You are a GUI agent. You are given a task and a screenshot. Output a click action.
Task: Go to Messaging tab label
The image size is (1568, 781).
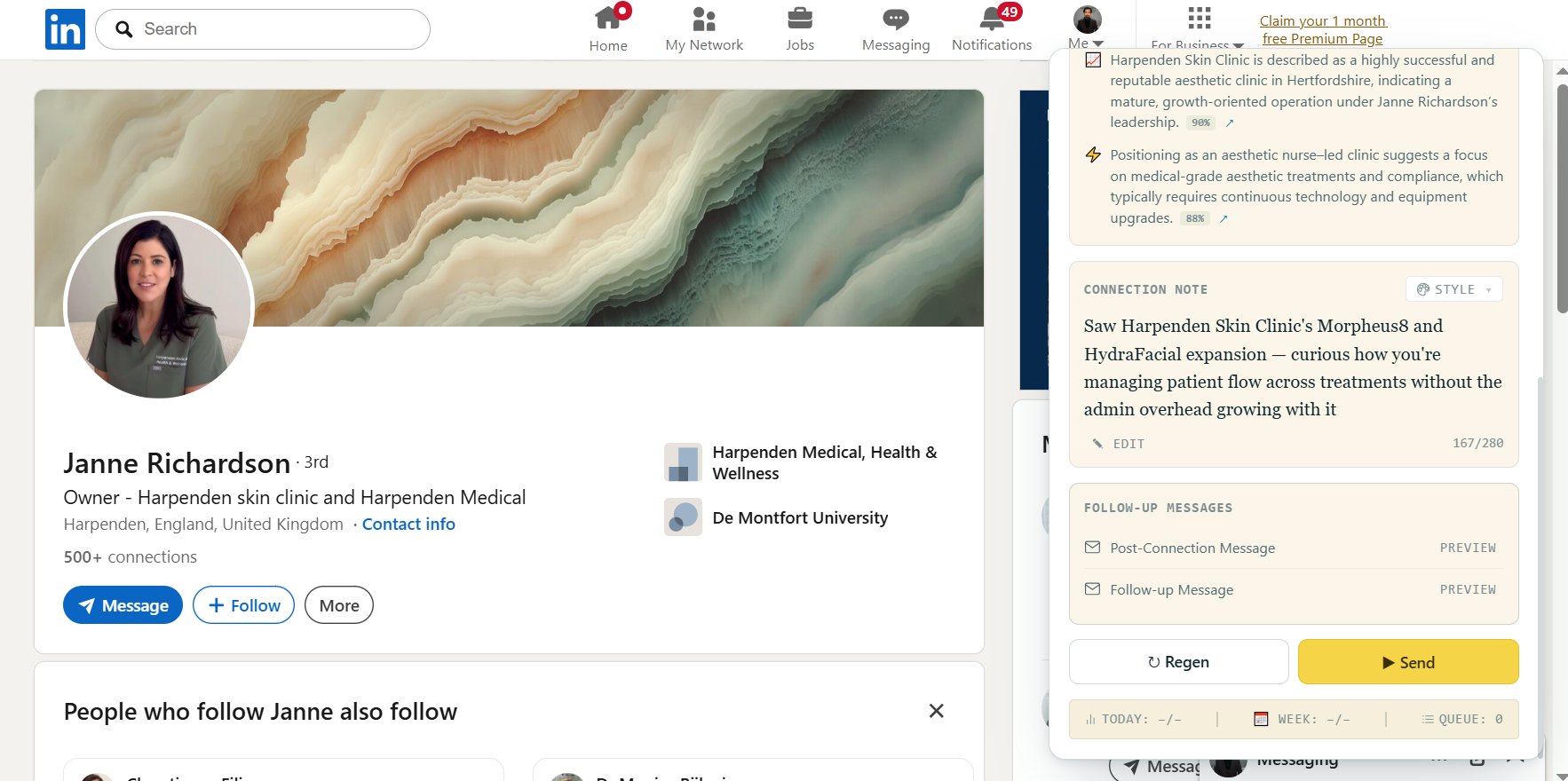[896, 45]
